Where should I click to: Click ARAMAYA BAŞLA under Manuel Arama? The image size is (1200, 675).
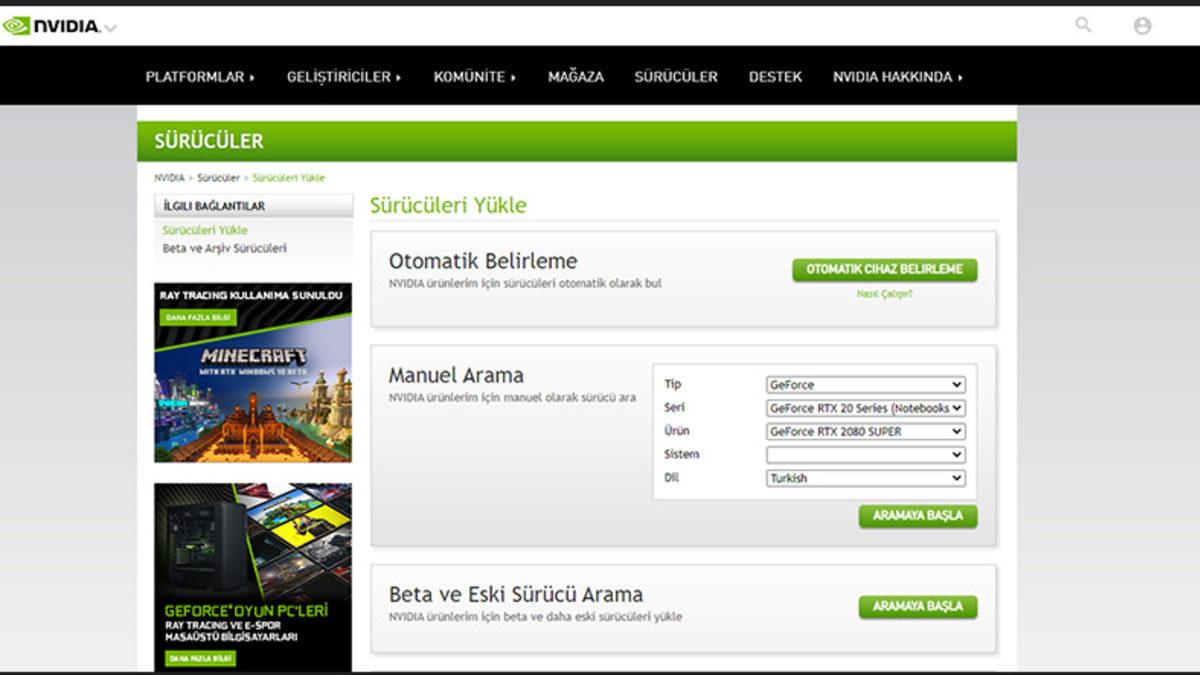pyautogui.click(x=917, y=516)
